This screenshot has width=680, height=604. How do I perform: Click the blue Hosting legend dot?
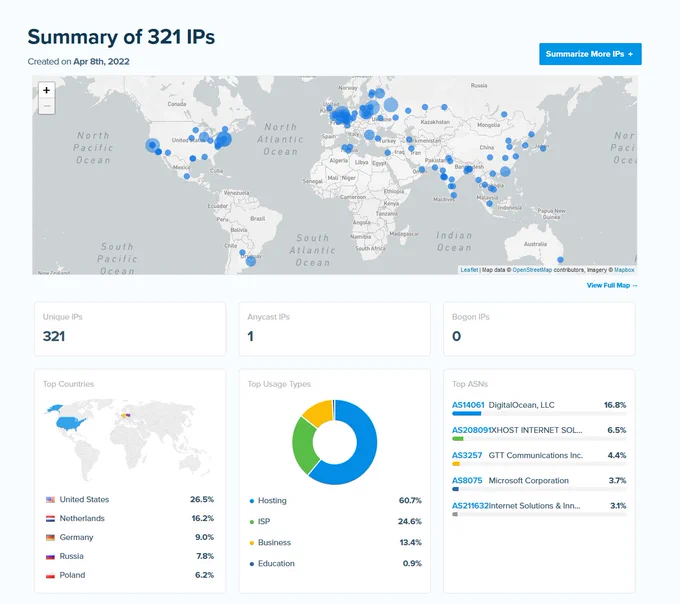coord(252,501)
